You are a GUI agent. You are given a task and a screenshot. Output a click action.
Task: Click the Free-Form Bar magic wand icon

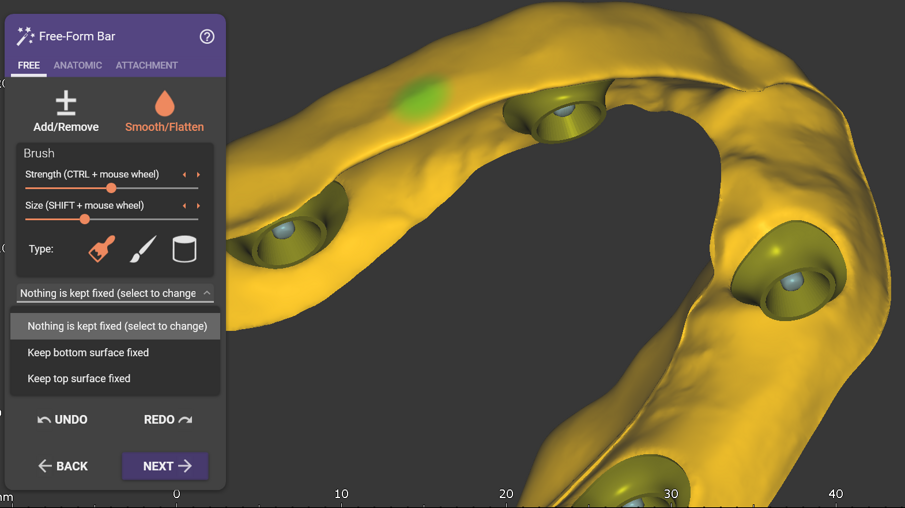click(x=25, y=36)
